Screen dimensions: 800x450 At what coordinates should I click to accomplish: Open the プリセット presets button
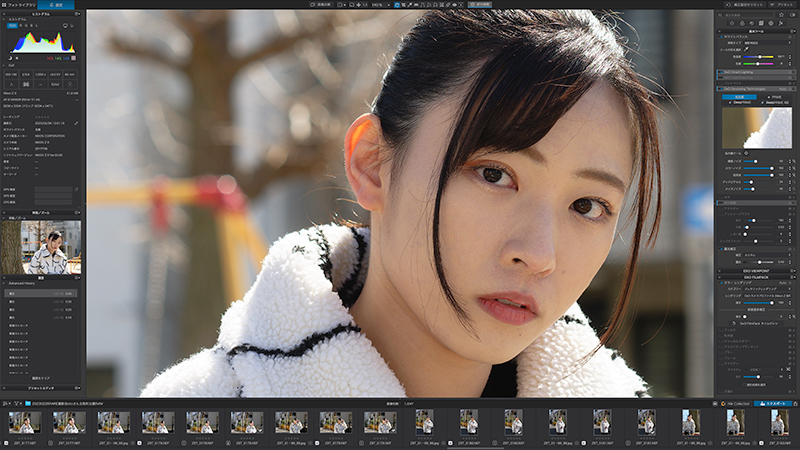tap(783, 5)
